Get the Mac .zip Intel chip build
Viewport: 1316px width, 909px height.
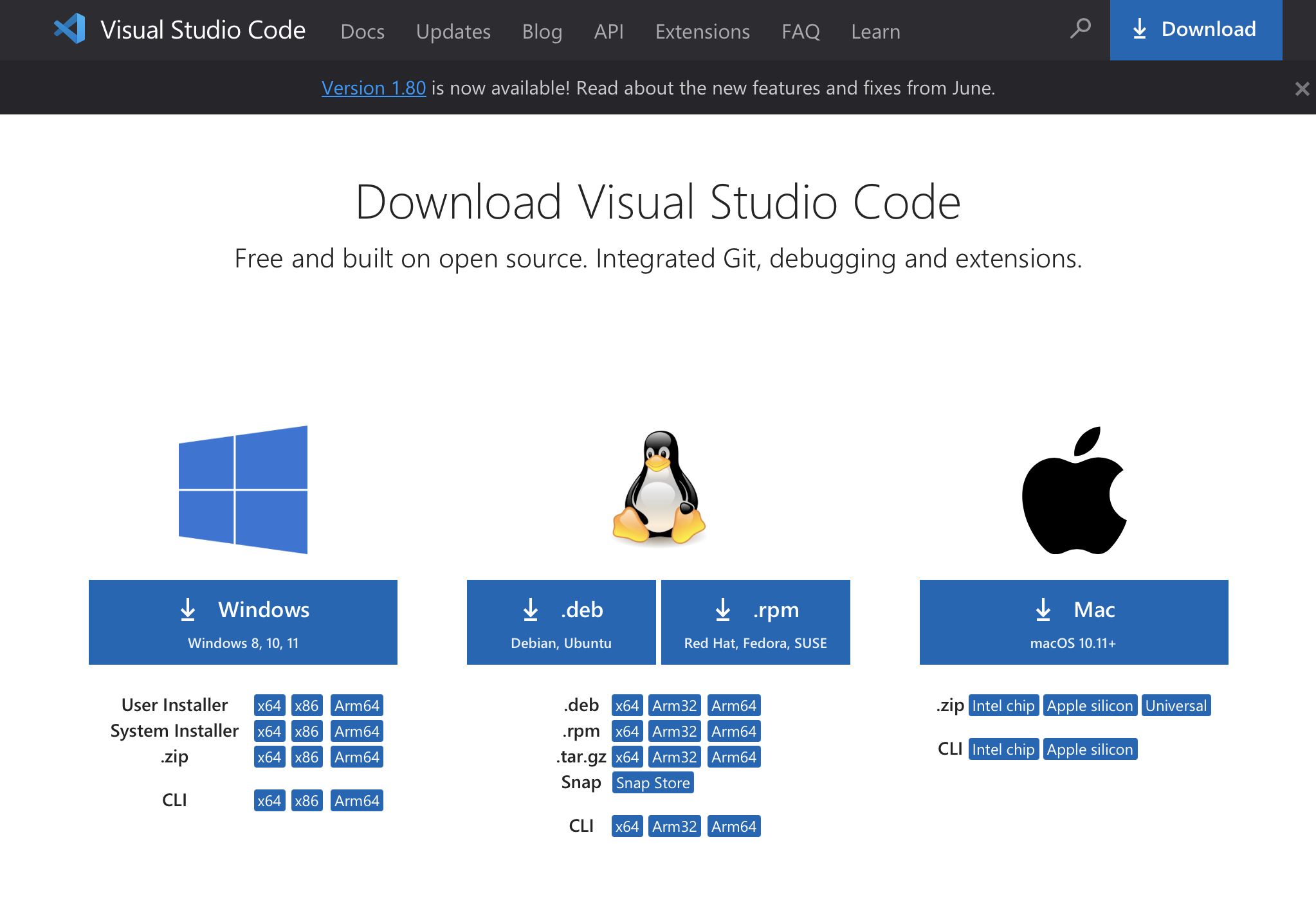tap(1003, 706)
